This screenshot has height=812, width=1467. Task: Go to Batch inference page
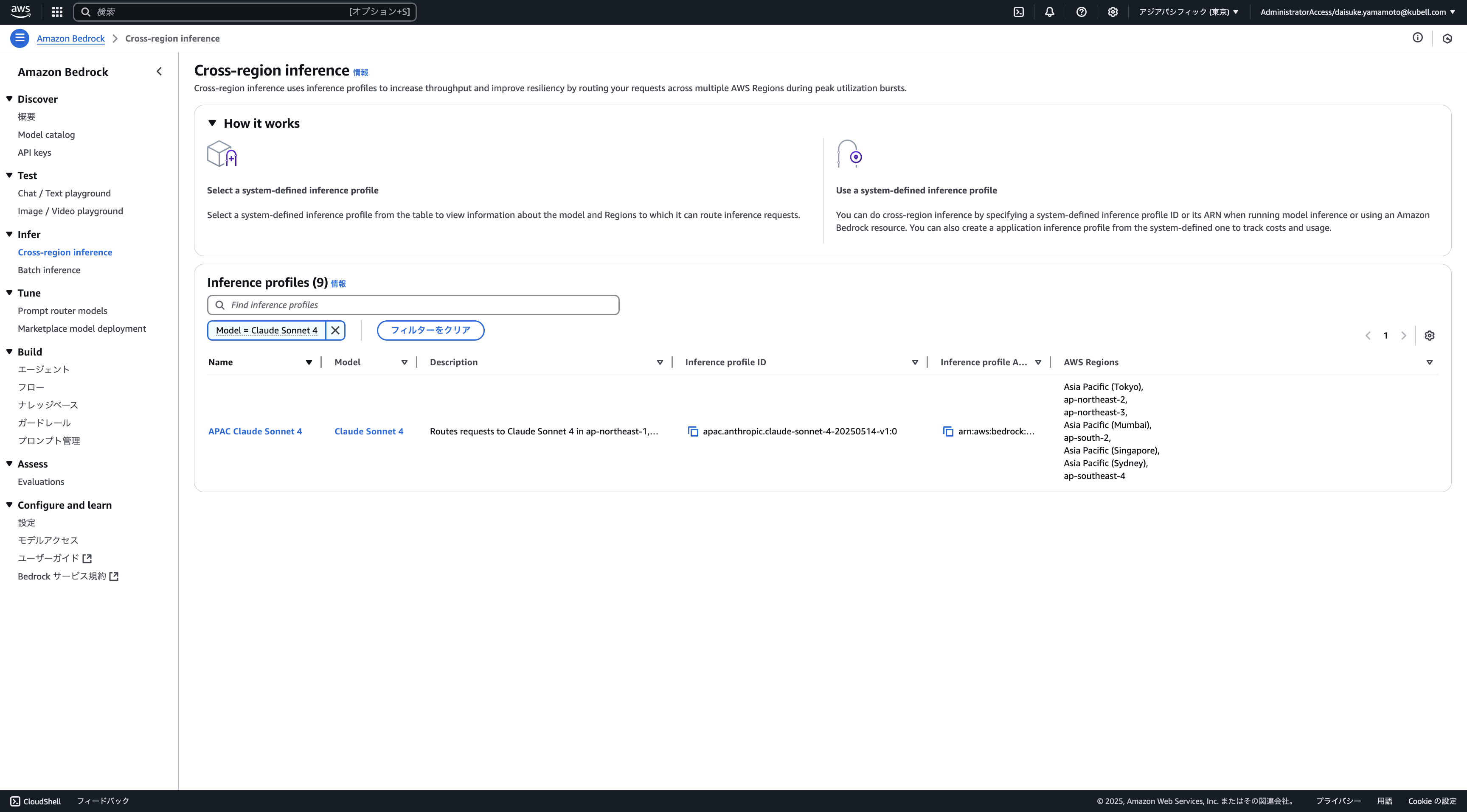(49, 270)
